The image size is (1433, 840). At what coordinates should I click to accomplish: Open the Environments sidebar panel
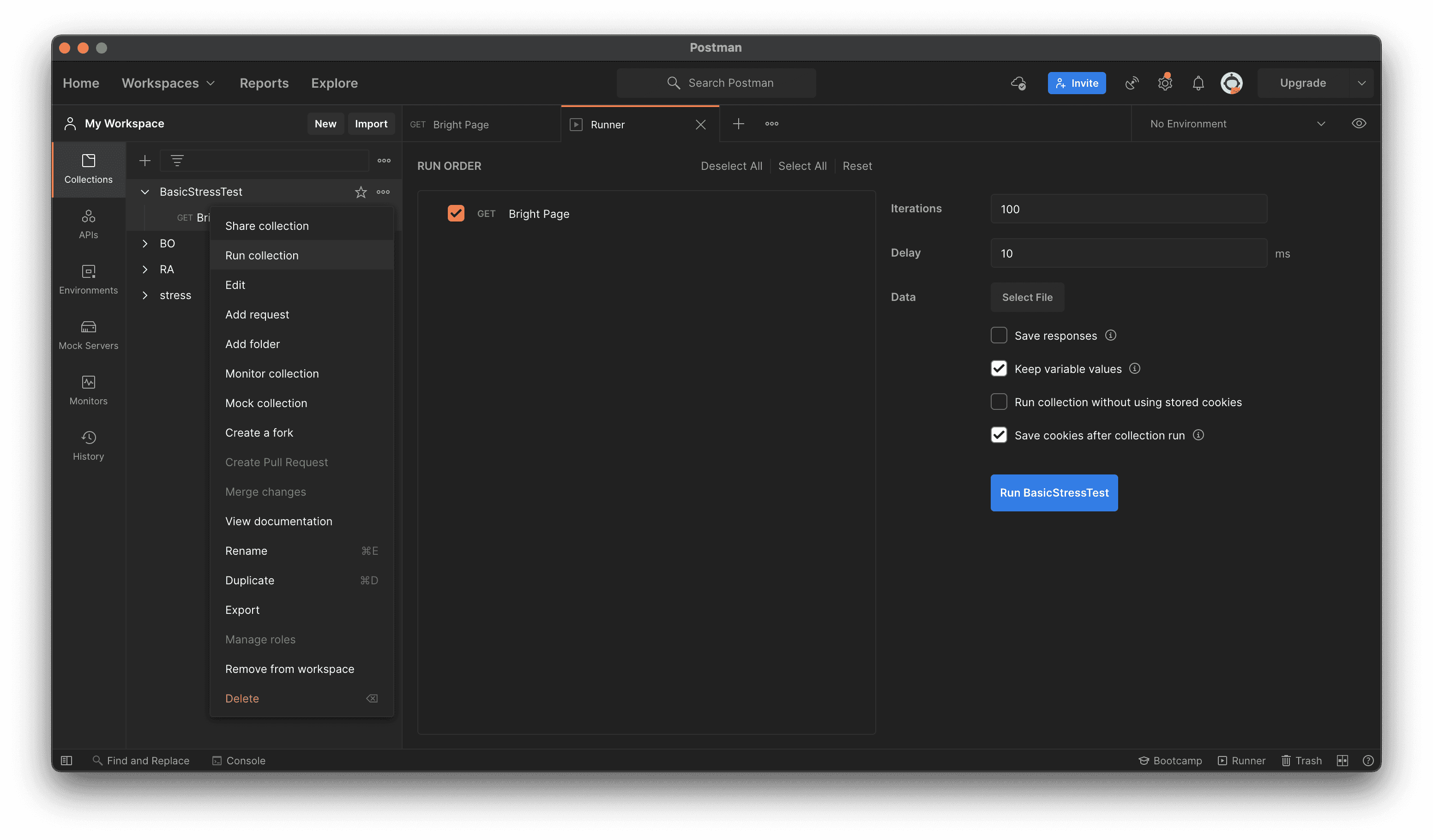click(x=88, y=280)
